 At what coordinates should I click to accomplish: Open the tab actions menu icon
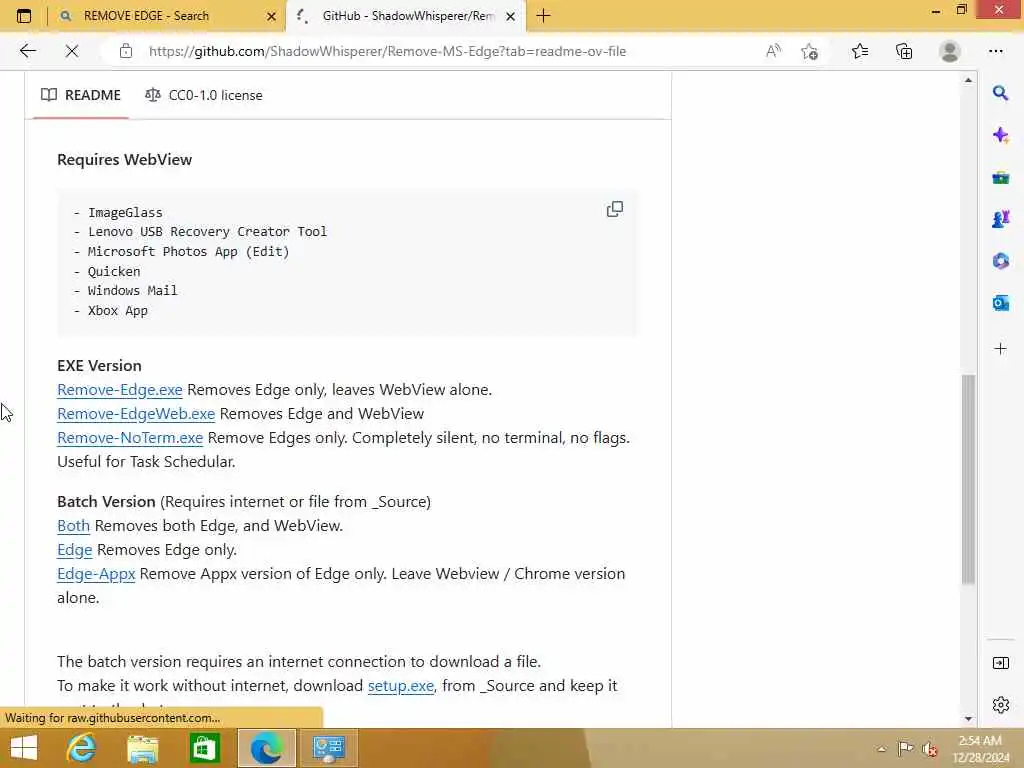24,16
